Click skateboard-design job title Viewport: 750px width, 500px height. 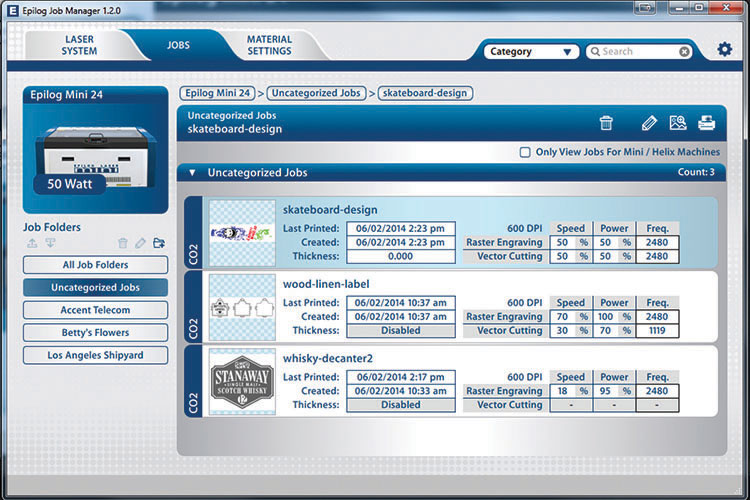330,210
